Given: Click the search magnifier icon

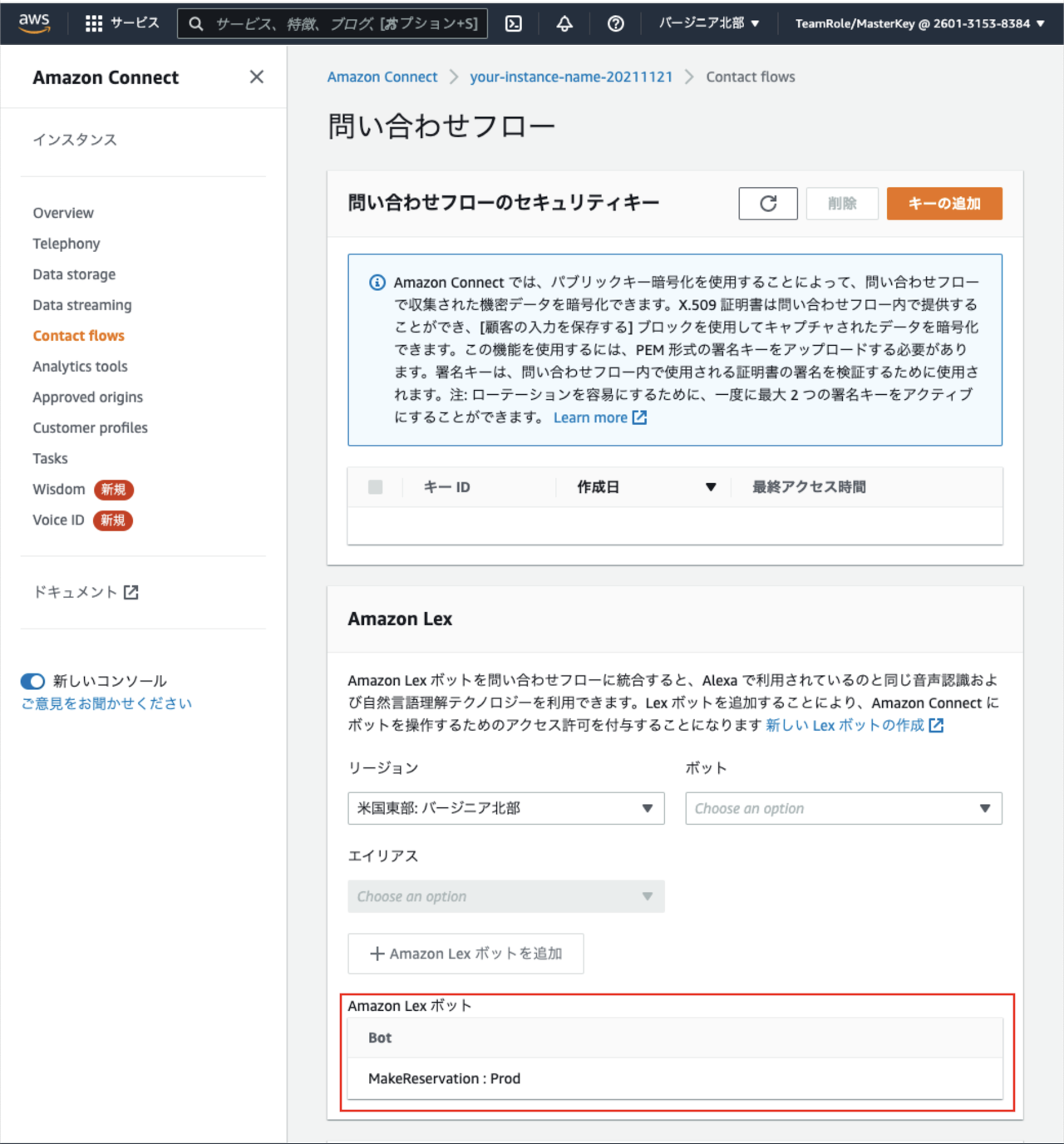Looking at the screenshot, I should coord(196,23).
